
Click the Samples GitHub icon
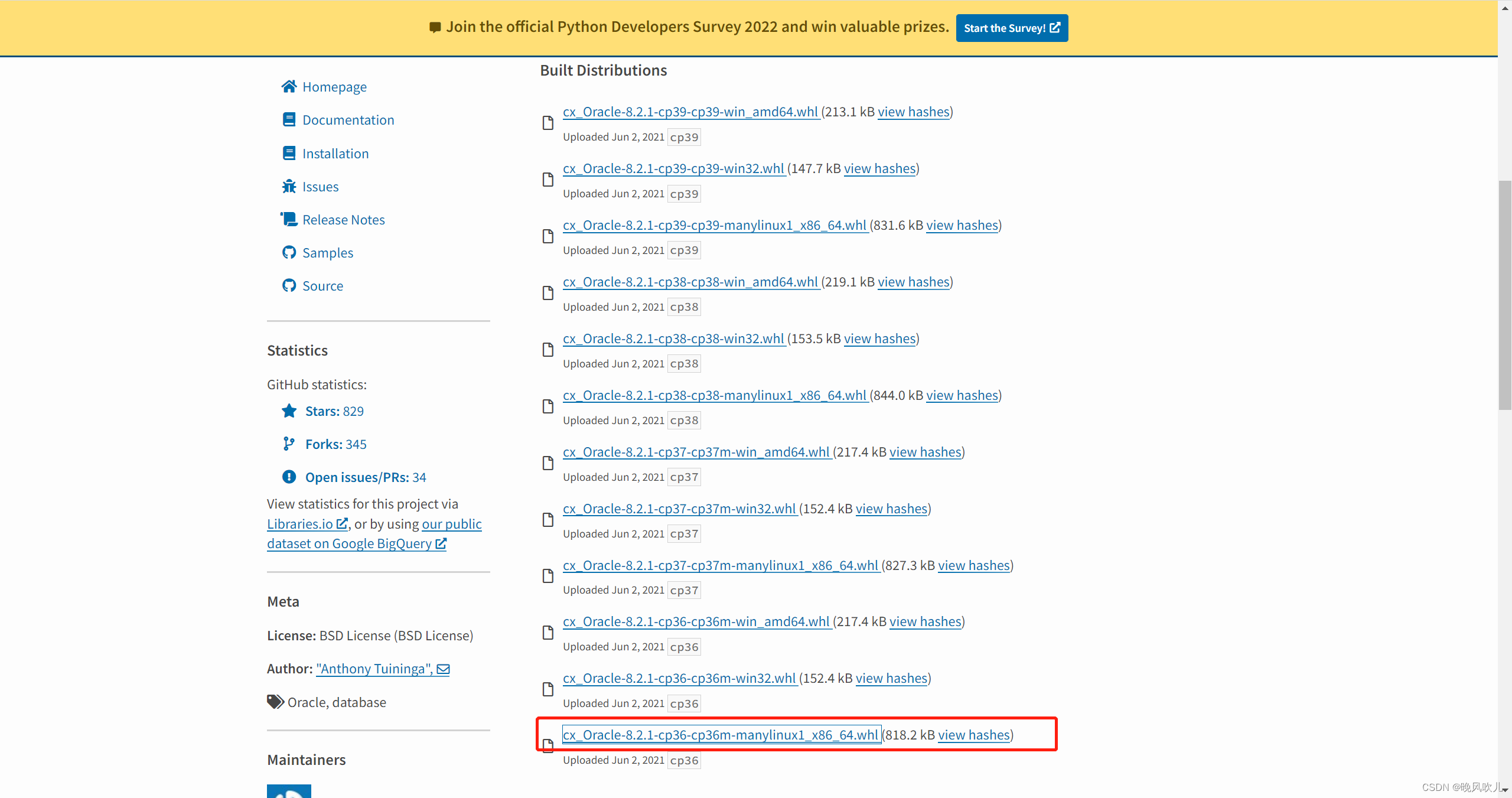[289, 253]
